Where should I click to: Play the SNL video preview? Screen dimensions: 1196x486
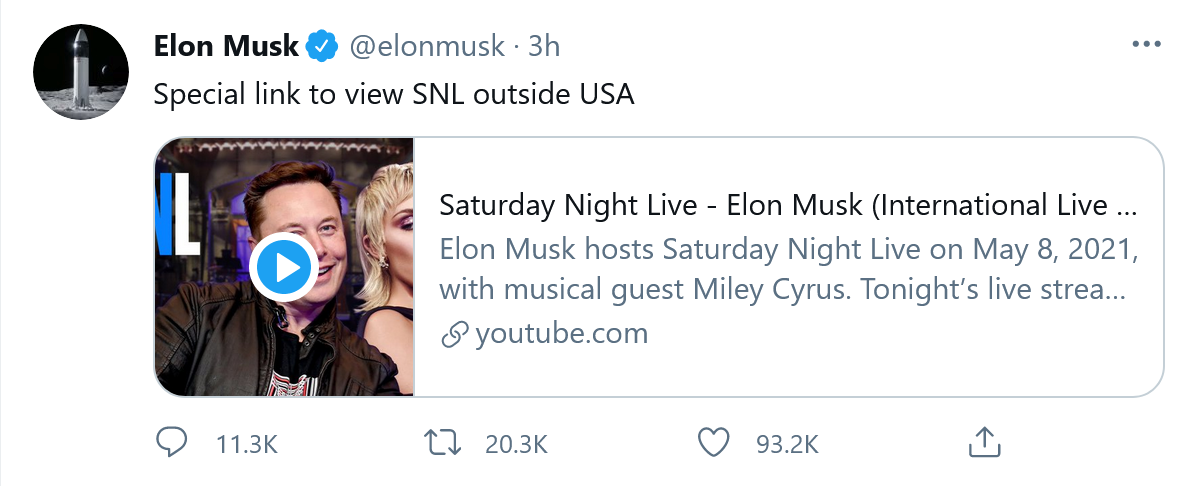pyautogui.click(x=284, y=267)
